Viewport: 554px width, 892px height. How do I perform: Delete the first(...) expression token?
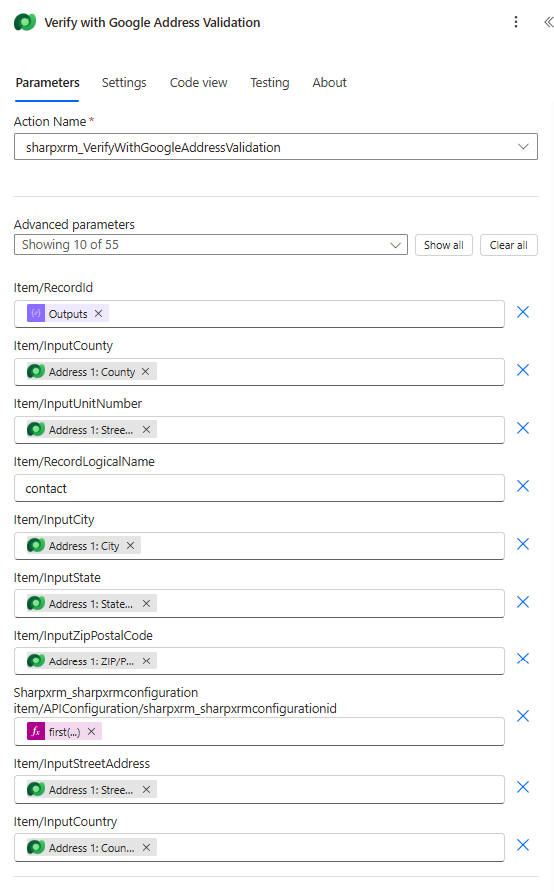pos(91,732)
